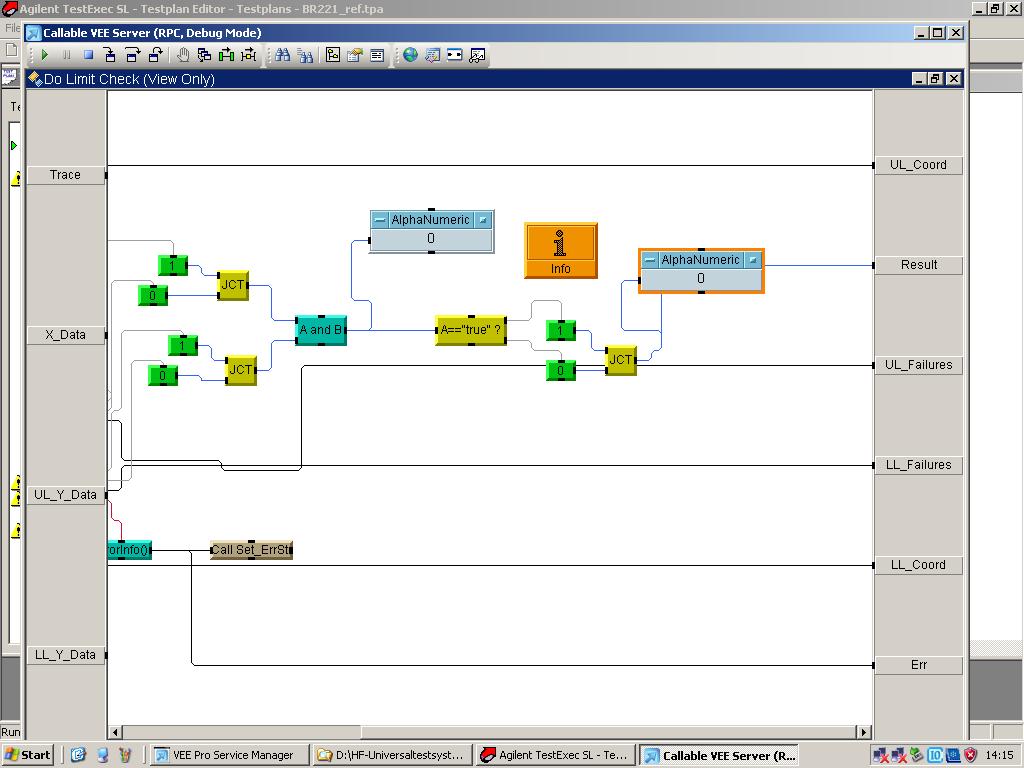Minimize the left AlphaNumeric object
Screen dimensions: 1024x768
[x=380, y=220]
